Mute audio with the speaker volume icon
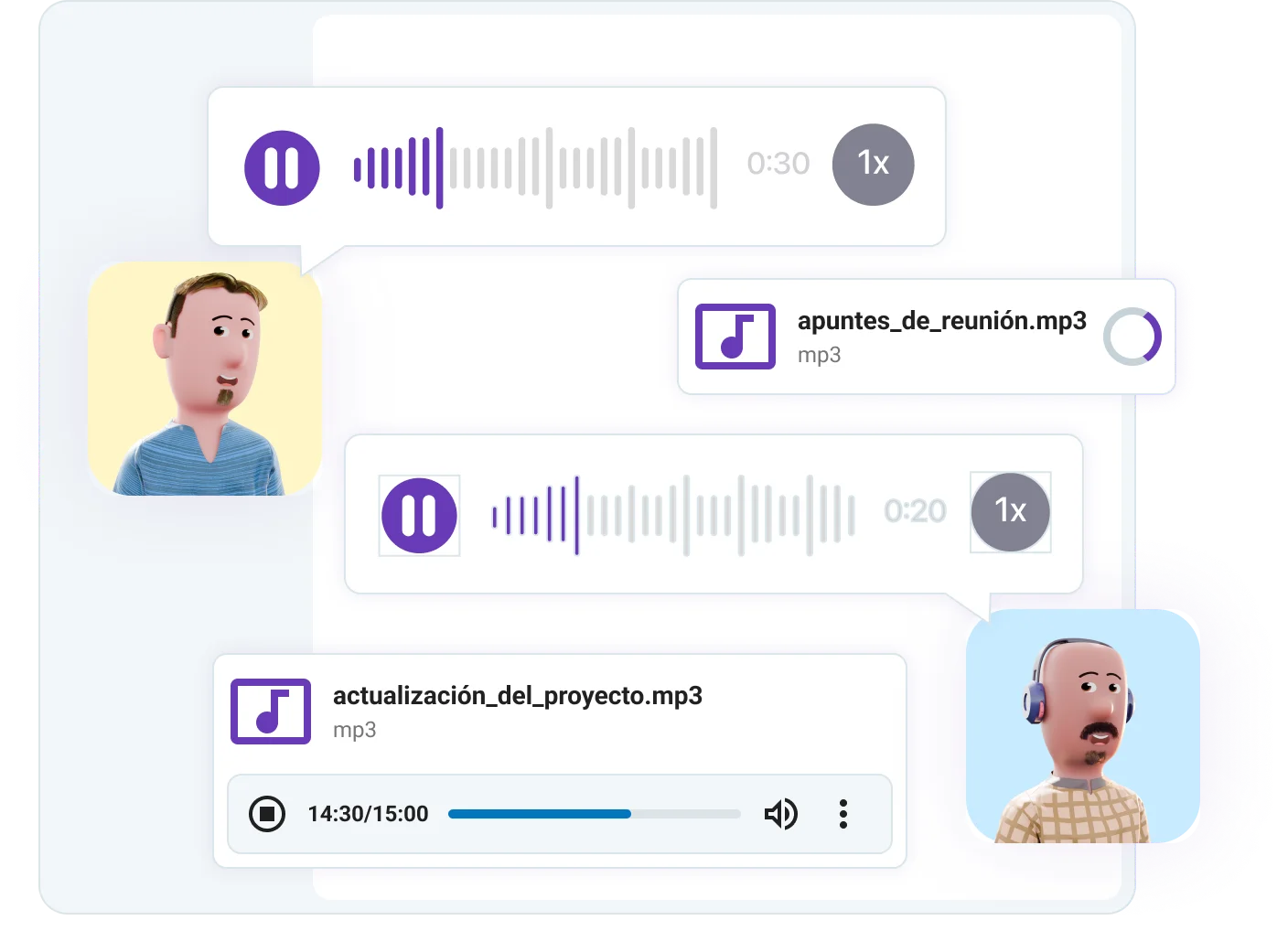The image size is (1288, 931). [x=781, y=814]
